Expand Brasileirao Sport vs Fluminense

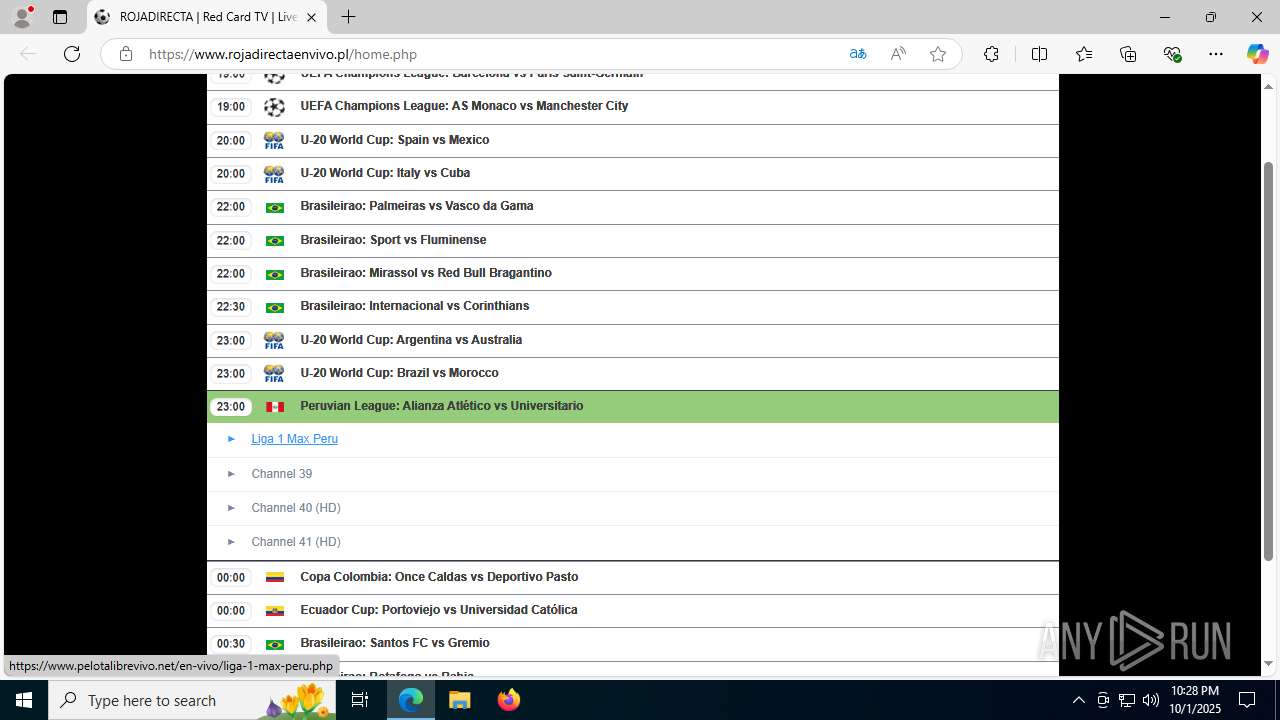(633, 241)
